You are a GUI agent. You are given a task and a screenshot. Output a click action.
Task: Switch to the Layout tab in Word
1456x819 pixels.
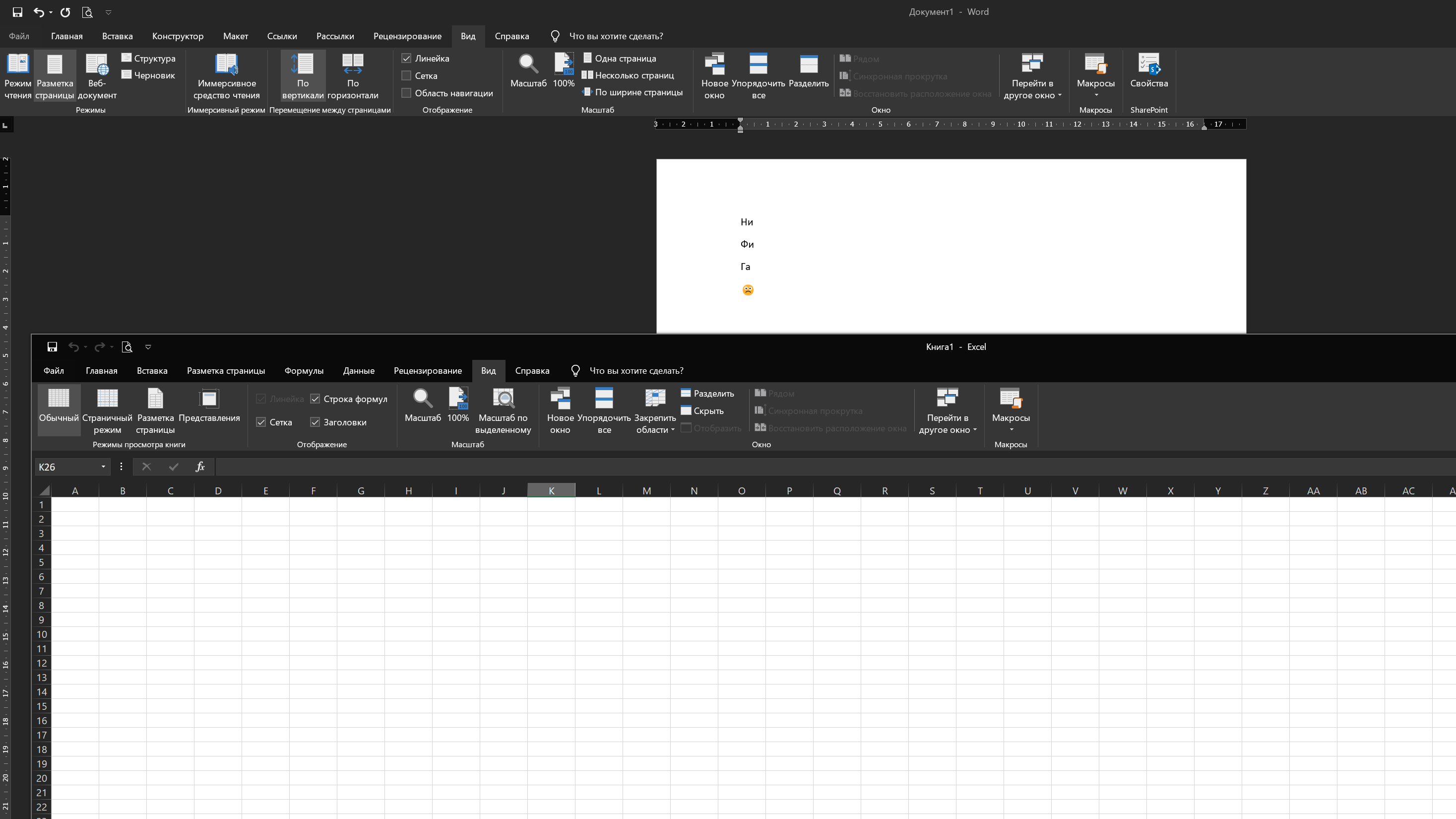coord(235,36)
